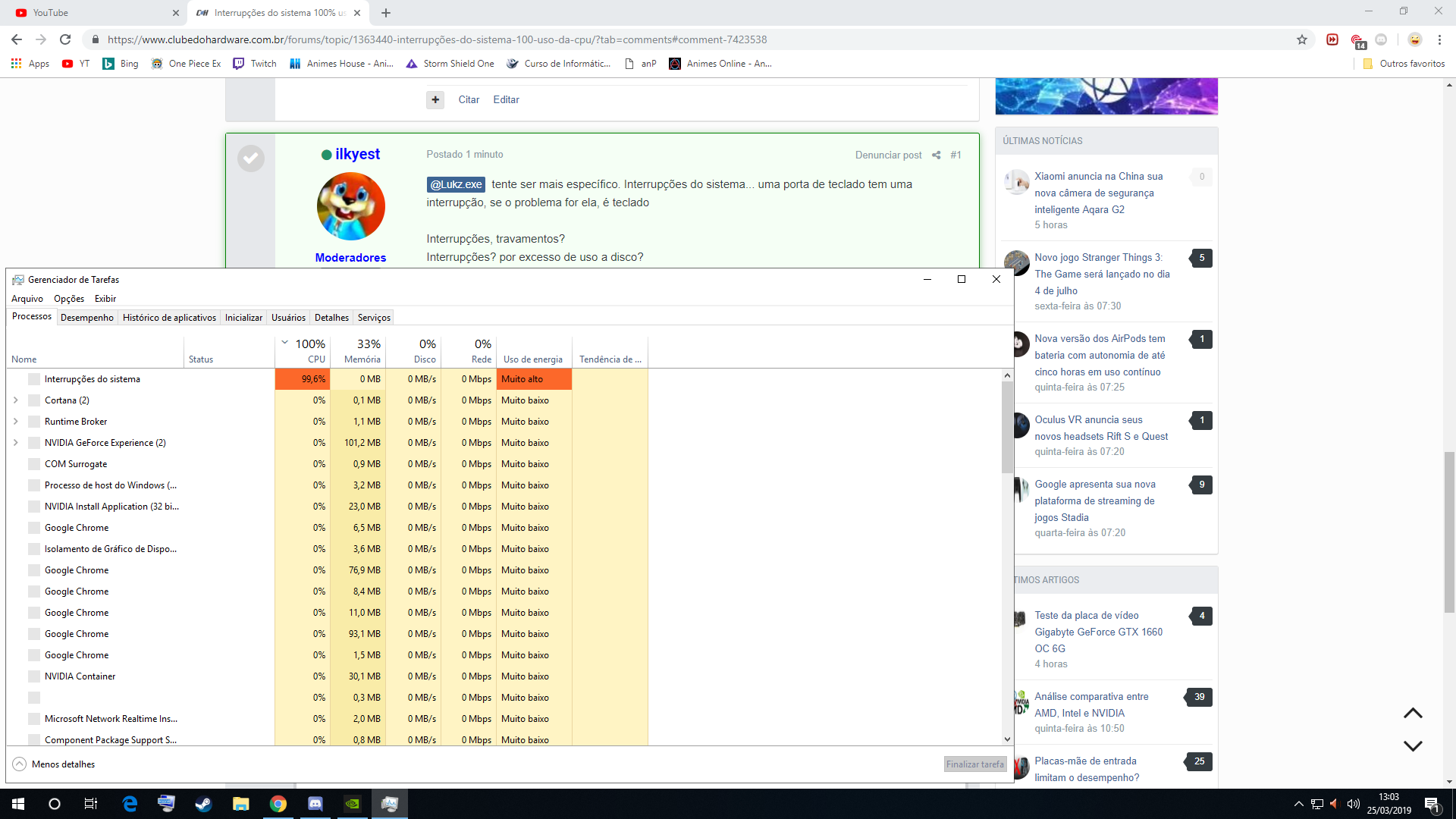The height and width of the screenshot is (819, 1456).
Task: Switch to the Usuários tab
Action: (x=288, y=318)
